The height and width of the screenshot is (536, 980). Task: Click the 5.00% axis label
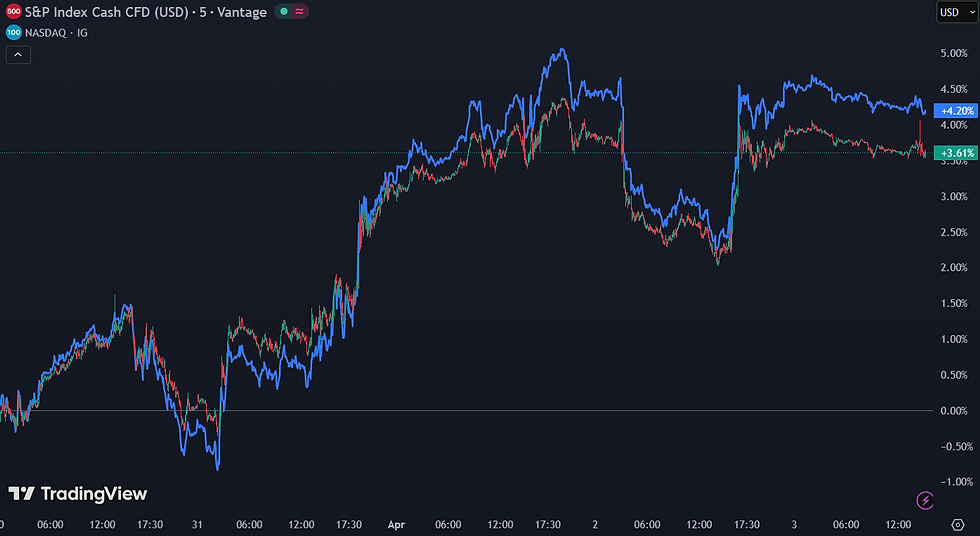pyautogui.click(x=954, y=54)
